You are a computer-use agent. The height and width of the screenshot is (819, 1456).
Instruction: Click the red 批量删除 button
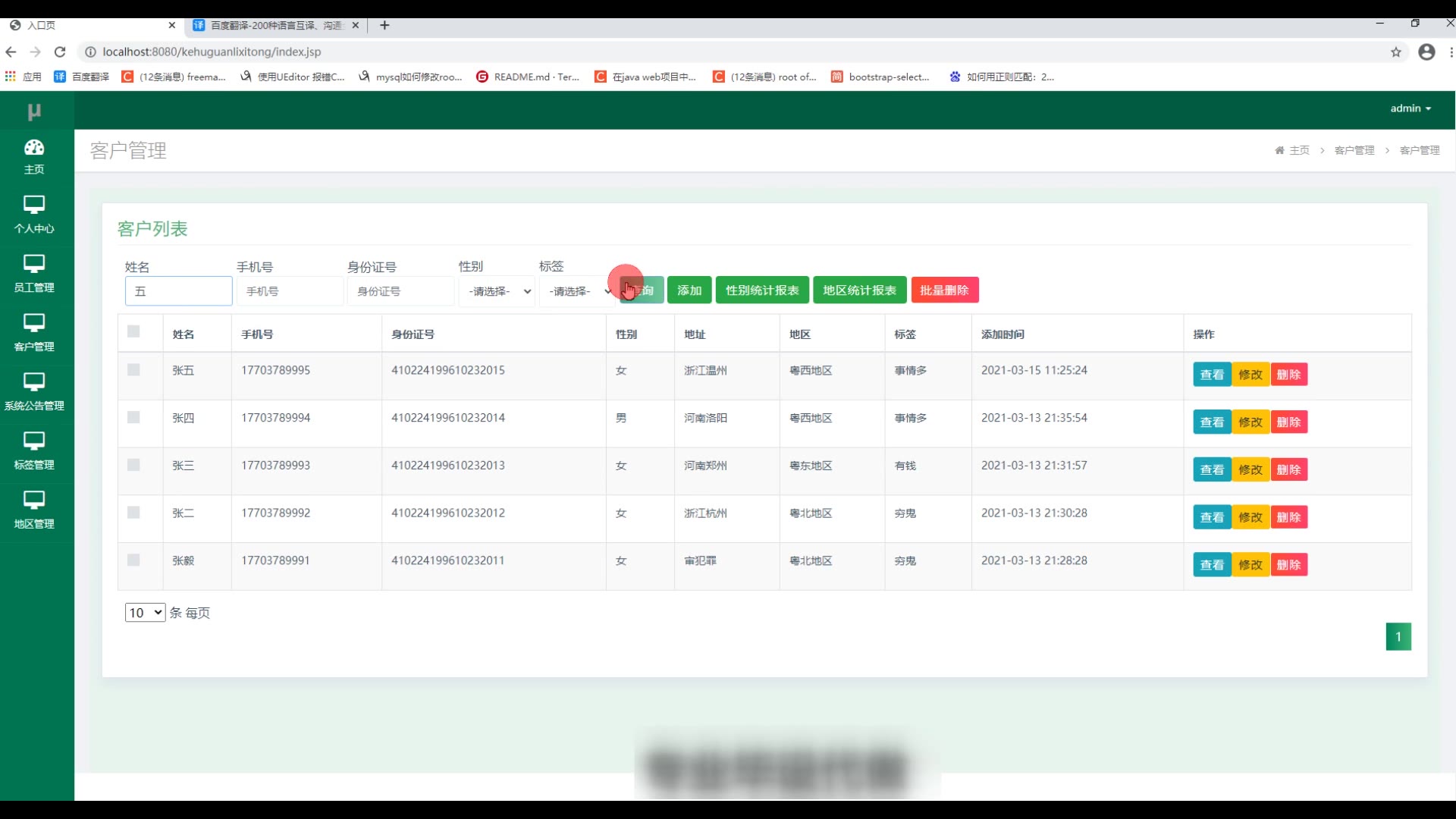click(x=944, y=290)
